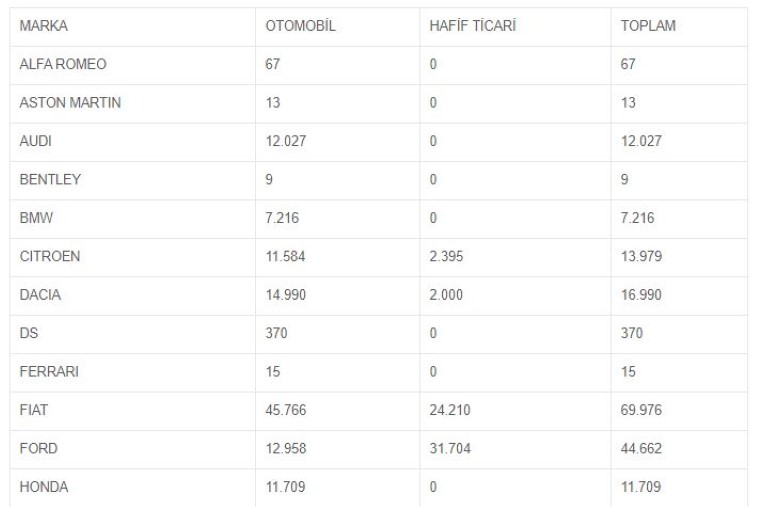The image size is (757, 507).
Task: Select the DACIA total 16.990
Action: 641,295
